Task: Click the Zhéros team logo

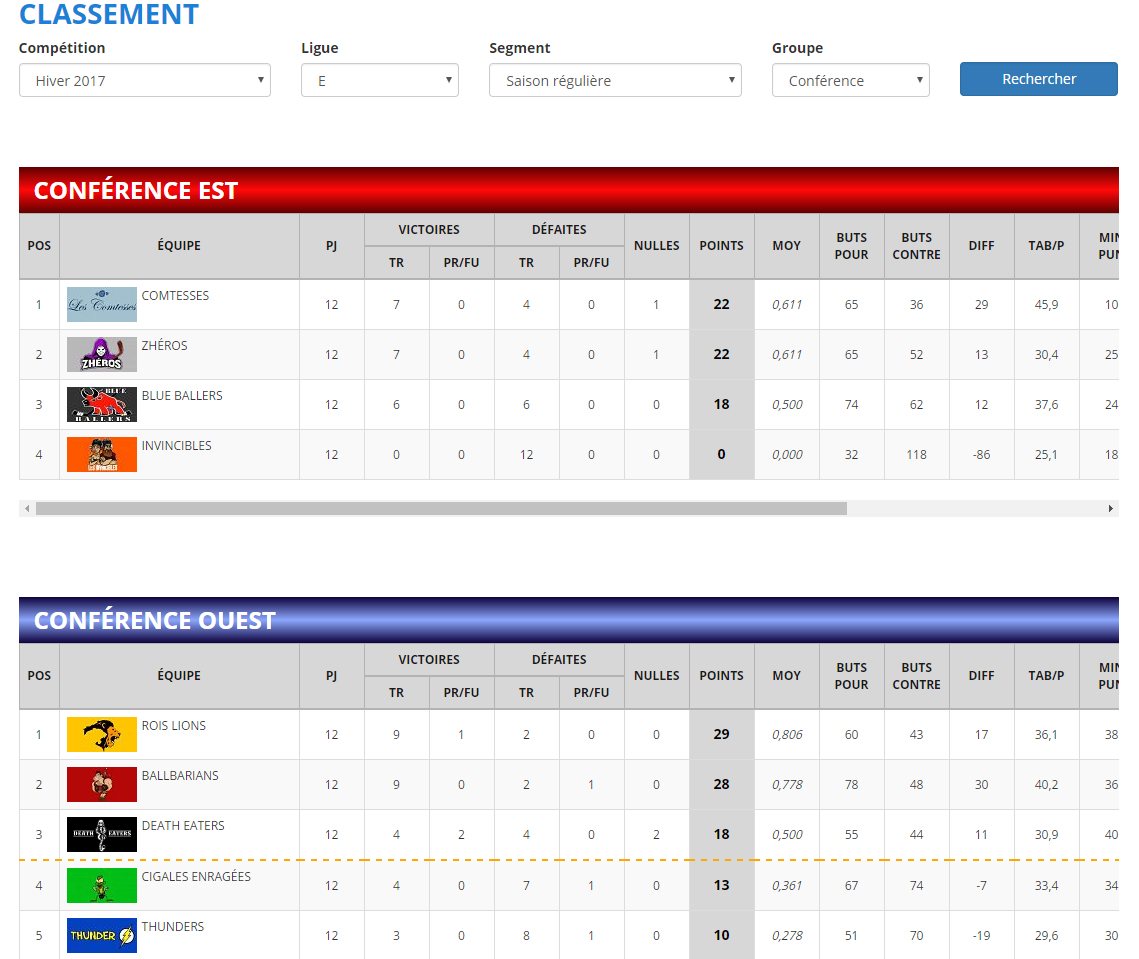Action: click(101, 355)
